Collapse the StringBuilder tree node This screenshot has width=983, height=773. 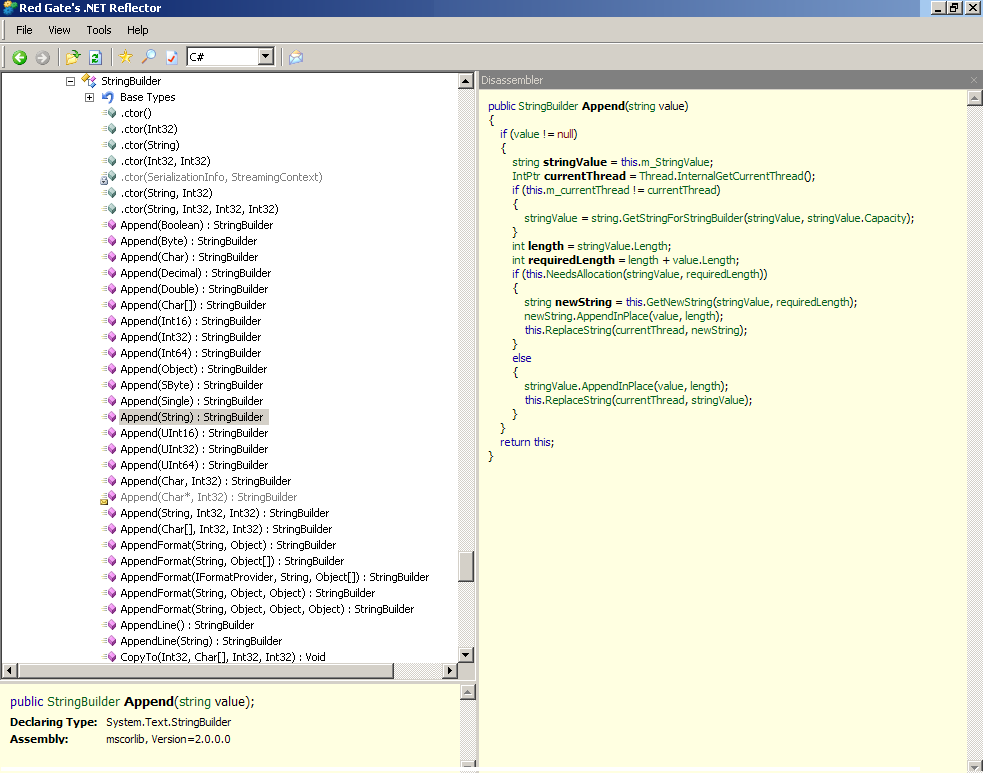coord(70,81)
